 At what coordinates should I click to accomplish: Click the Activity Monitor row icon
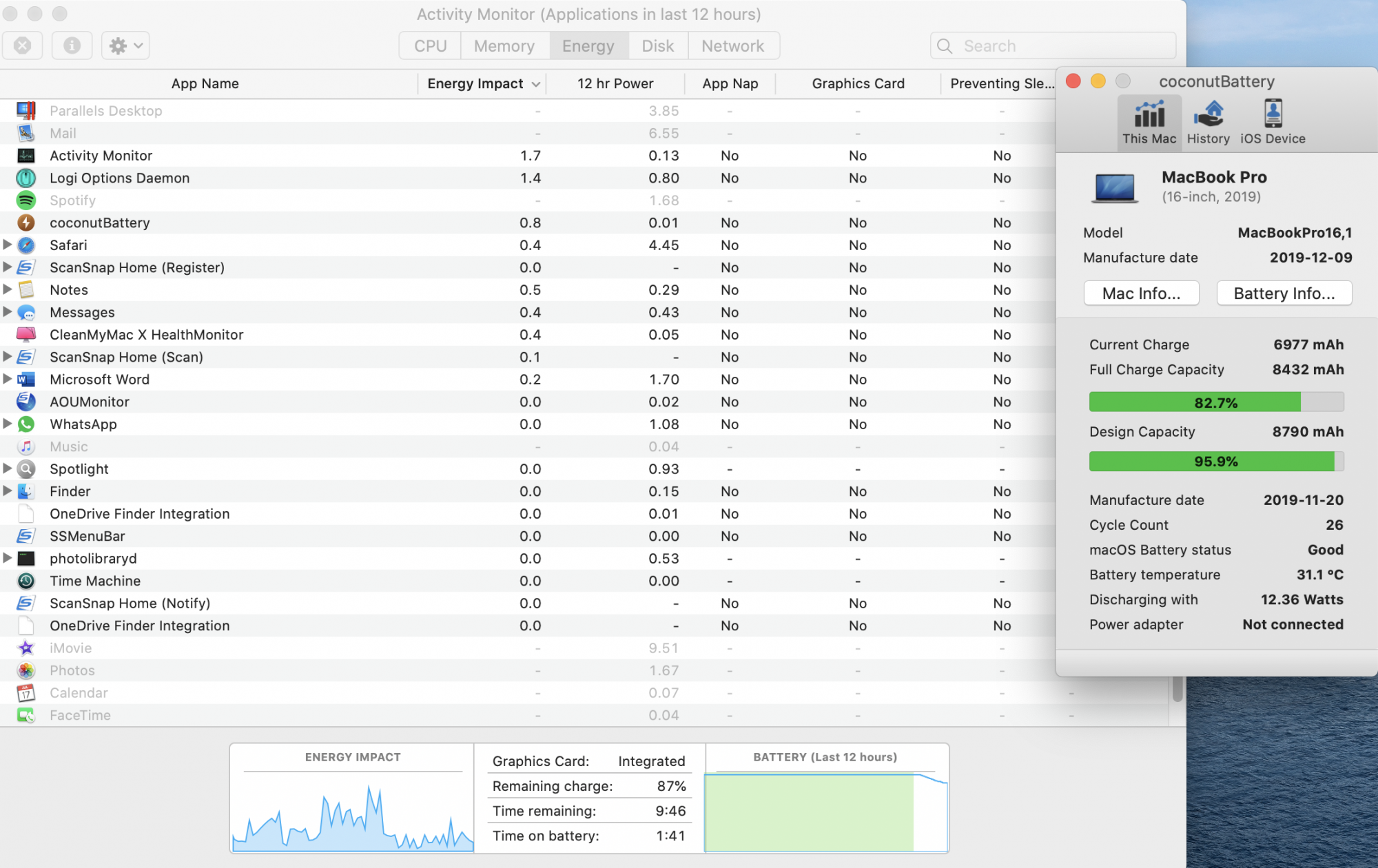(26, 156)
